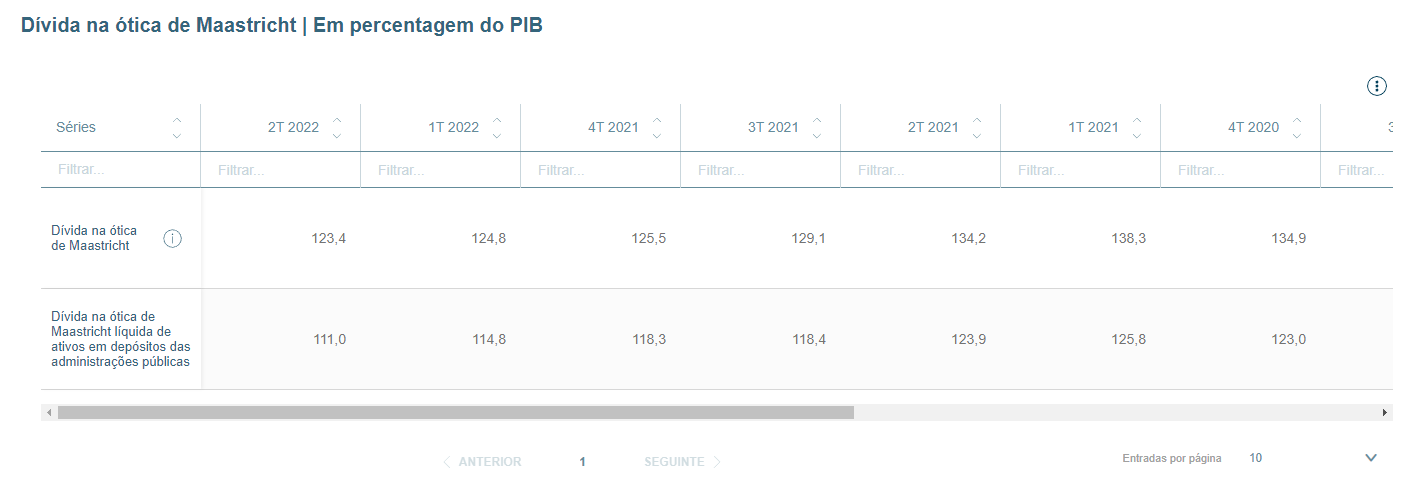The width and height of the screenshot is (1406, 504).
Task: Sort by the 4T 2021 column
Action: coord(657,127)
